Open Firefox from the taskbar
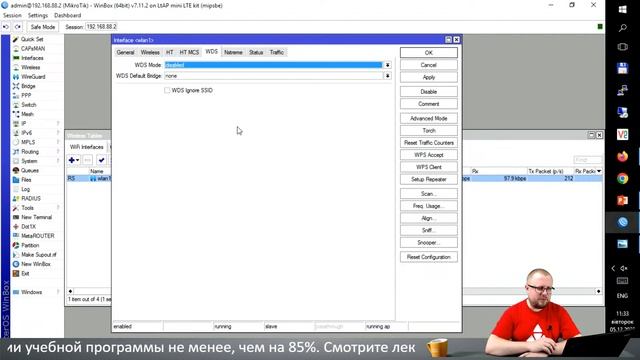This screenshot has width=640, height=360. click(622, 156)
